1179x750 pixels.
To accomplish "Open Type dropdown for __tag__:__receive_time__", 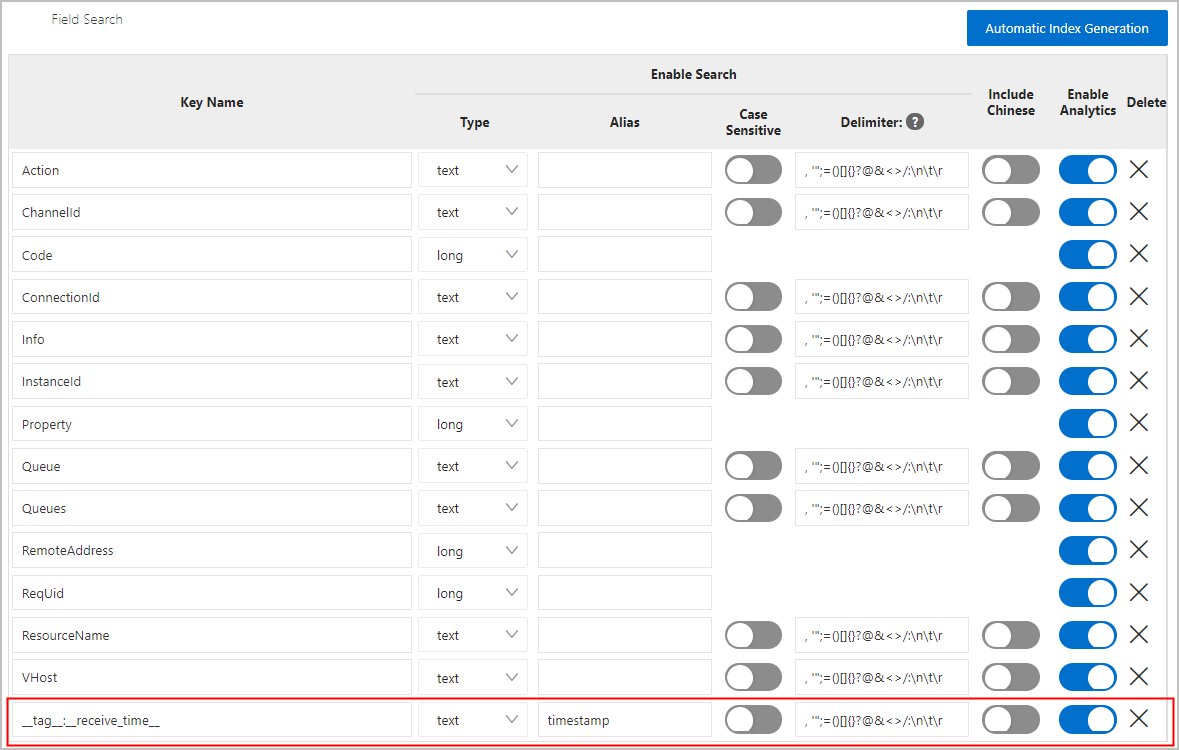I will [473, 719].
